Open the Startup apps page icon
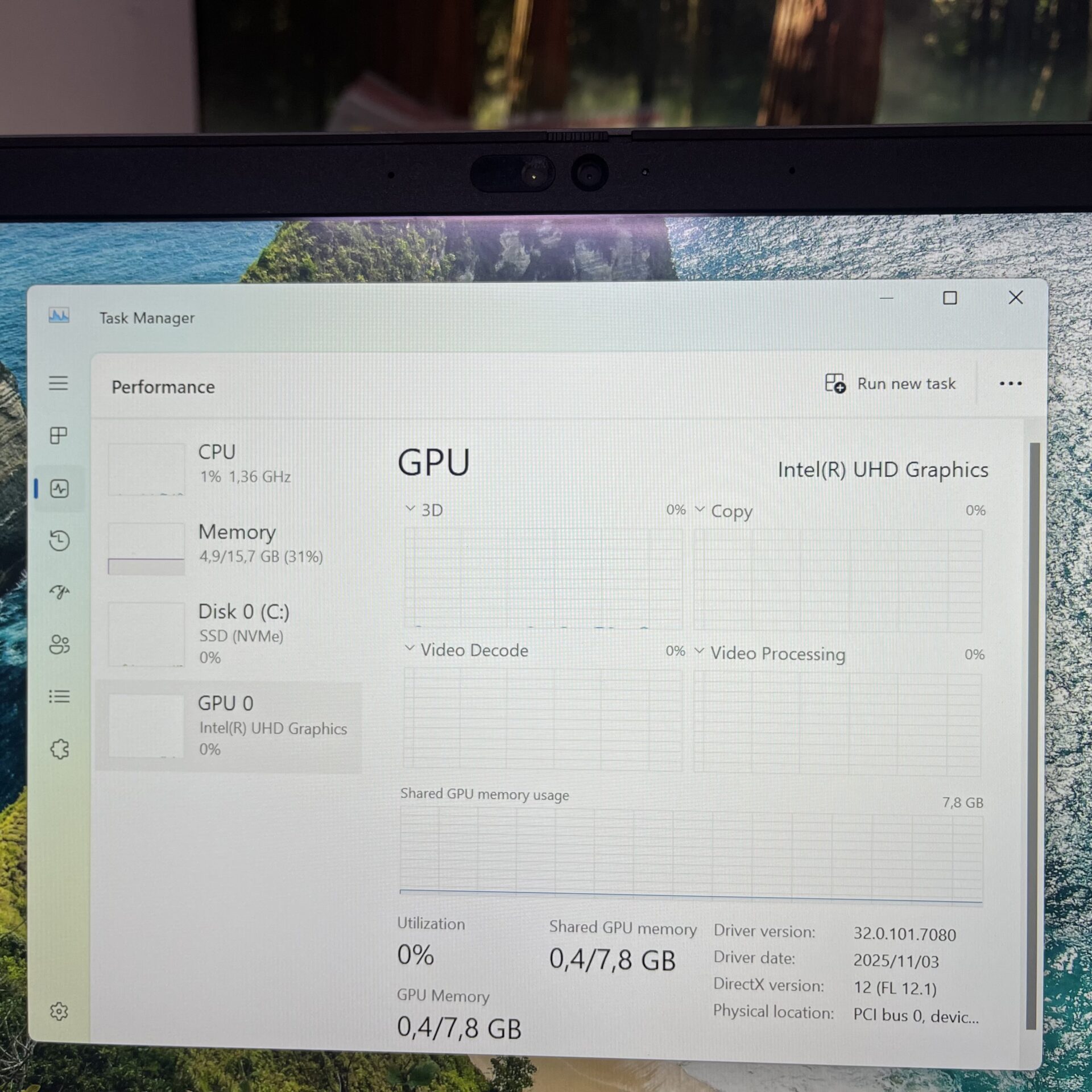Screen dimensions: 1092x1092 click(59, 592)
